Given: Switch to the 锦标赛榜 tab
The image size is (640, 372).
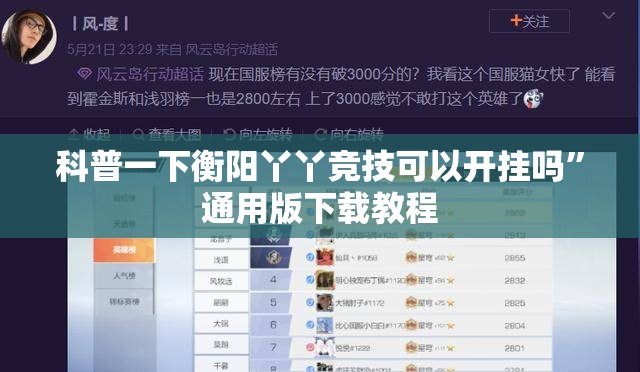Looking at the screenshot, I should 124,302.
